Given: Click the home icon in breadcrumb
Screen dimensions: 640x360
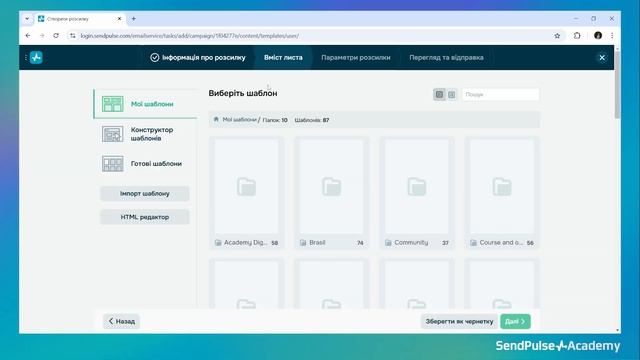Looking at the screenshot, I should click(x=216, y=120).
